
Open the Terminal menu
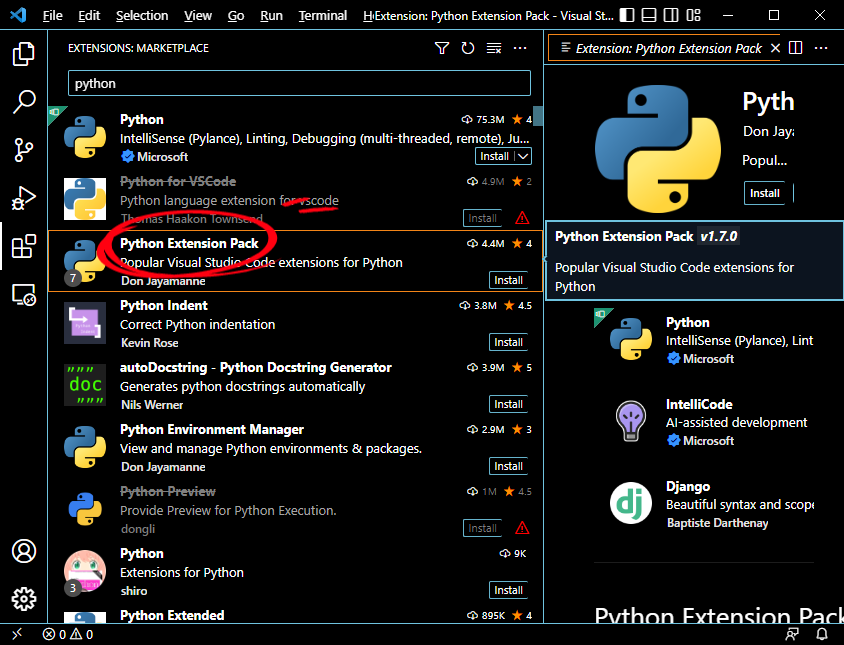pyautogui.click(x=322, y=16)
